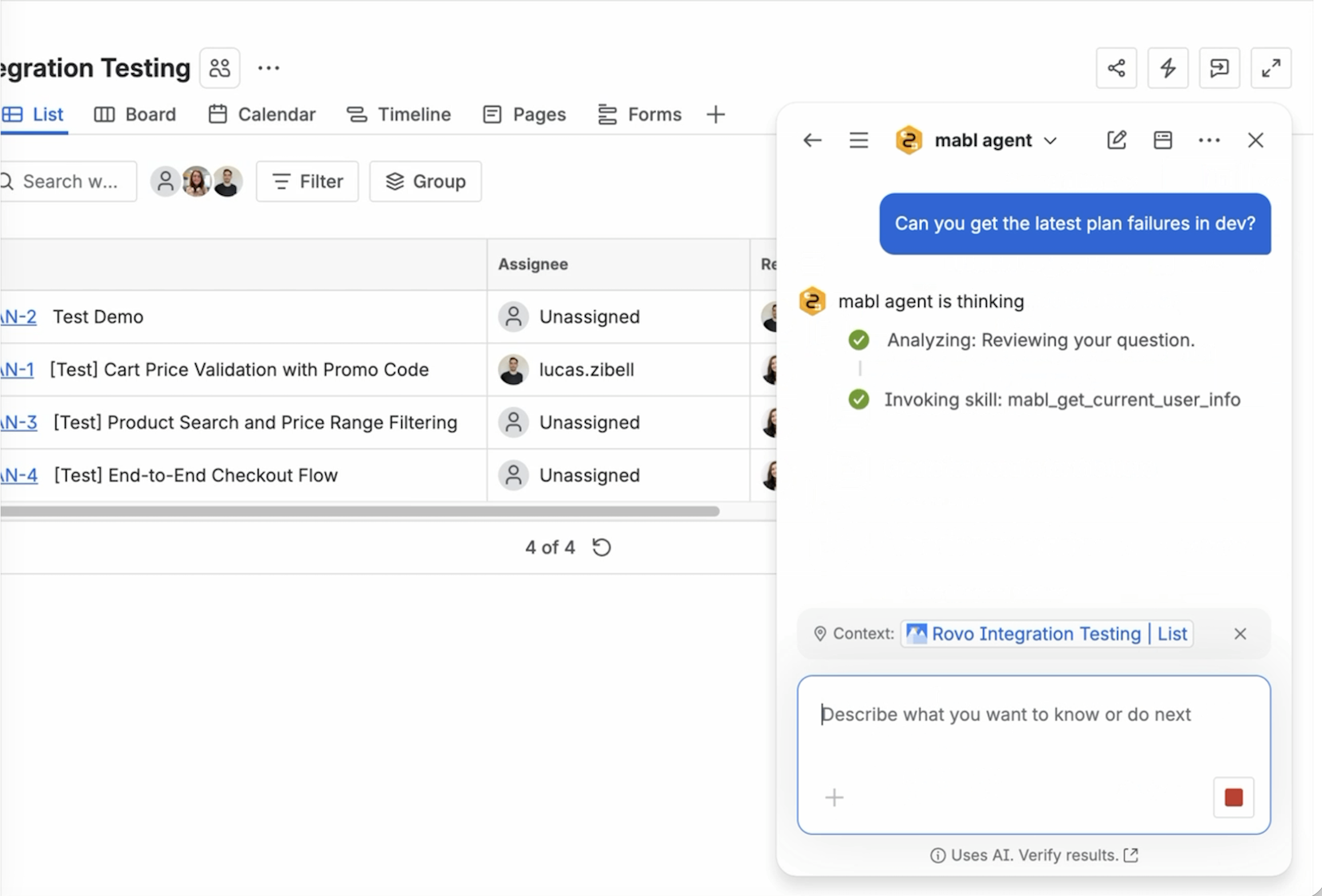Click the unassigned avatar in the Test Demo row

point(513,317)
